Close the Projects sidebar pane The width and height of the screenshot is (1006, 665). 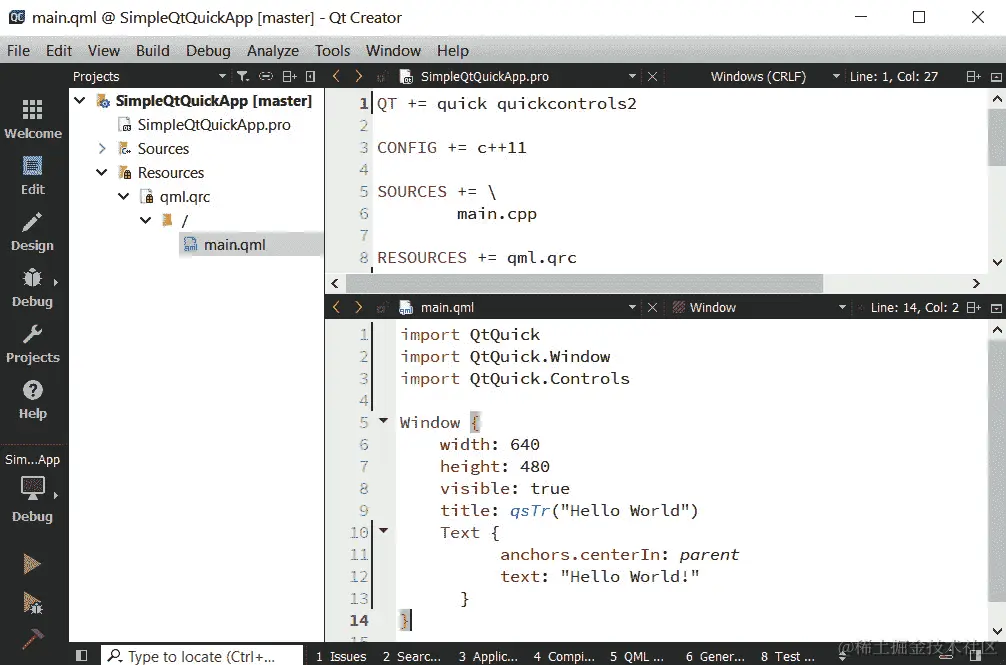coord(311,76)
